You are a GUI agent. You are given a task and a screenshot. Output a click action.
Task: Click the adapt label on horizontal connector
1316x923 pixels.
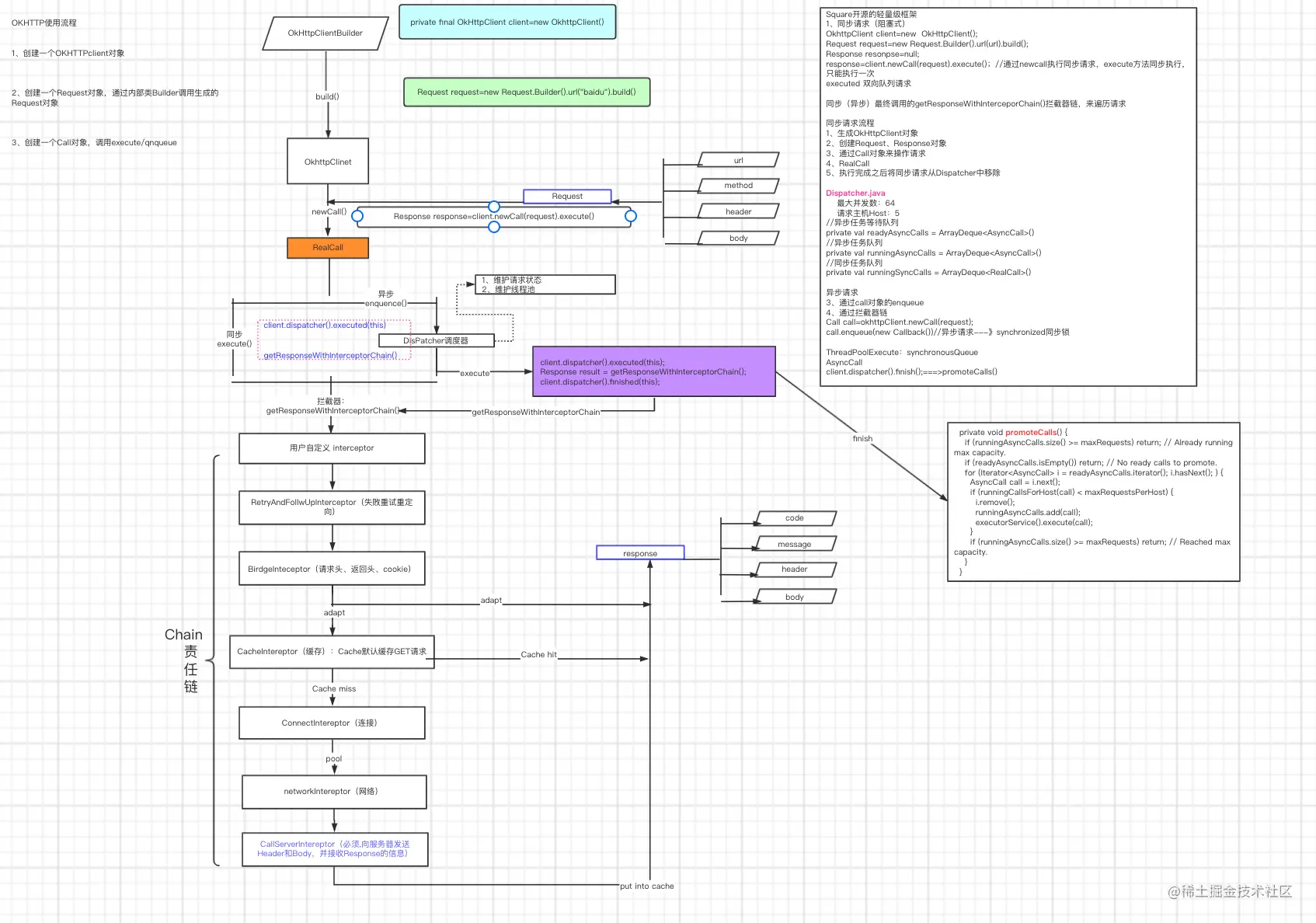pos(491,600)
